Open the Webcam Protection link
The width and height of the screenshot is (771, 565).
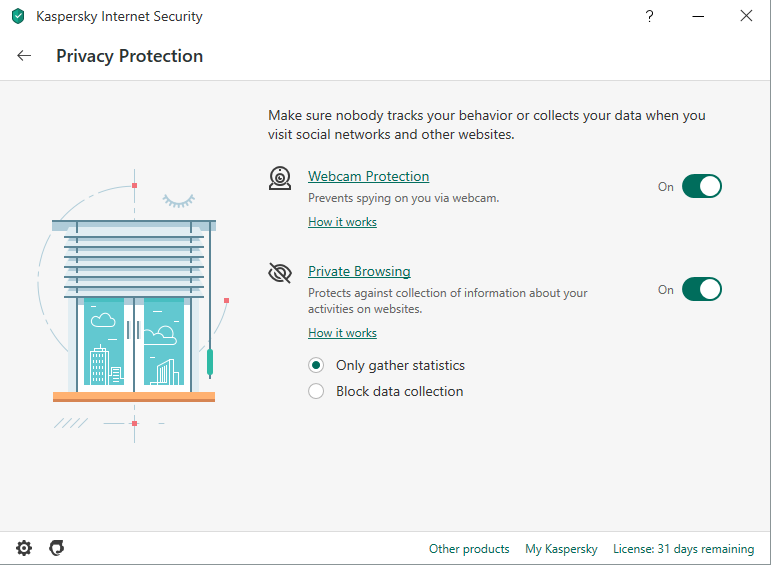368,176
